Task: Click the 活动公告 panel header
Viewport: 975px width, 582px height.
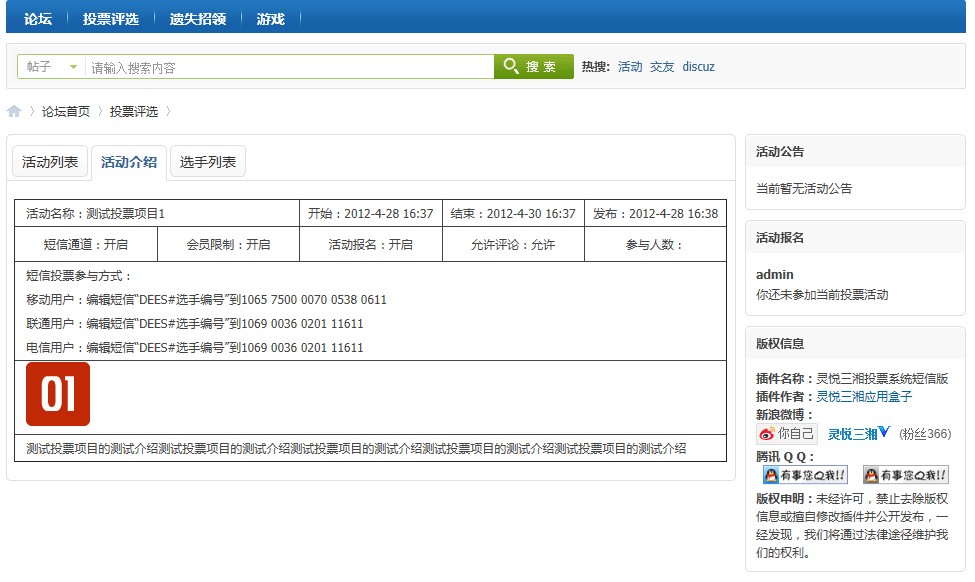Action: pyautogui.click(x=855, y=152)
